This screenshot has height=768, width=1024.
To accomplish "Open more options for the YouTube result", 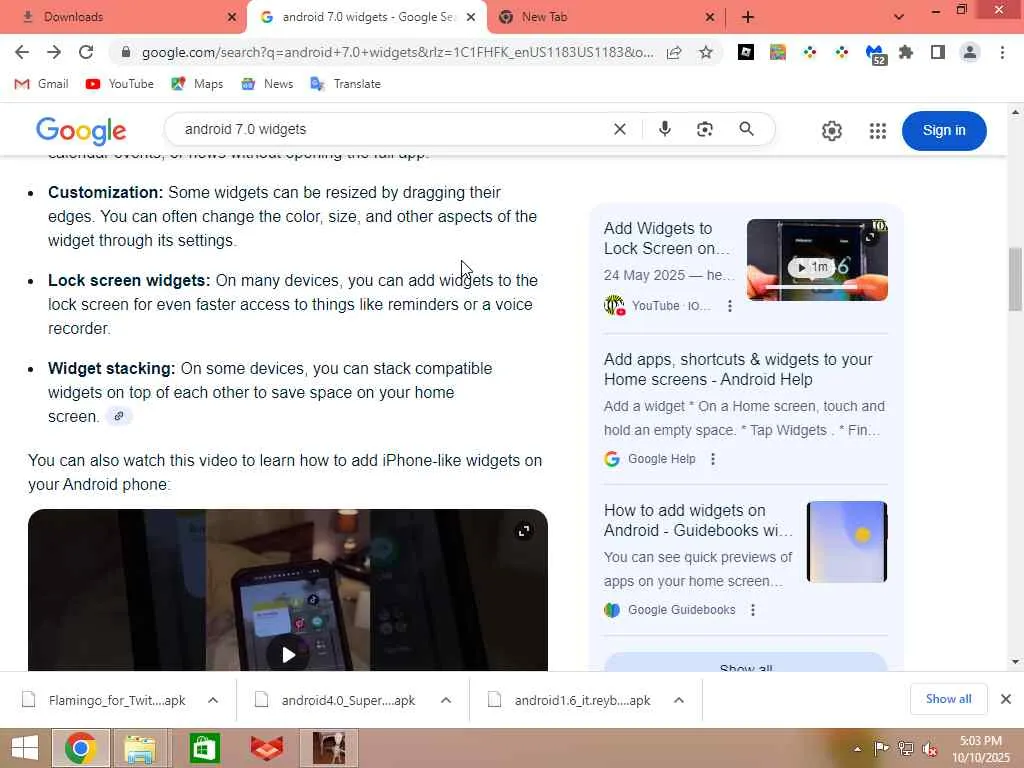I will tap(729, 306).
